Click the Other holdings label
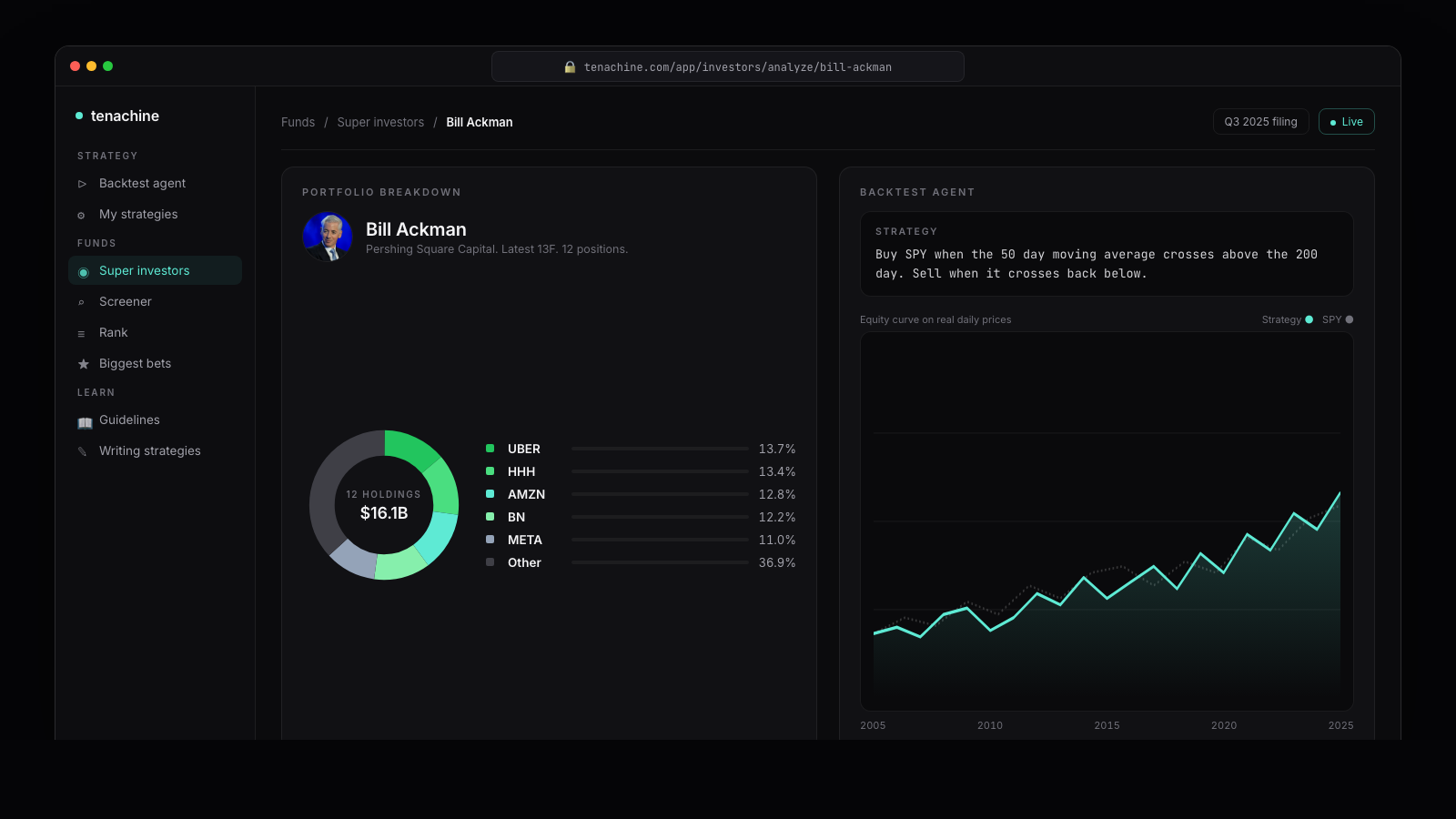The image size is (1456, 819). tap(524, 562)
